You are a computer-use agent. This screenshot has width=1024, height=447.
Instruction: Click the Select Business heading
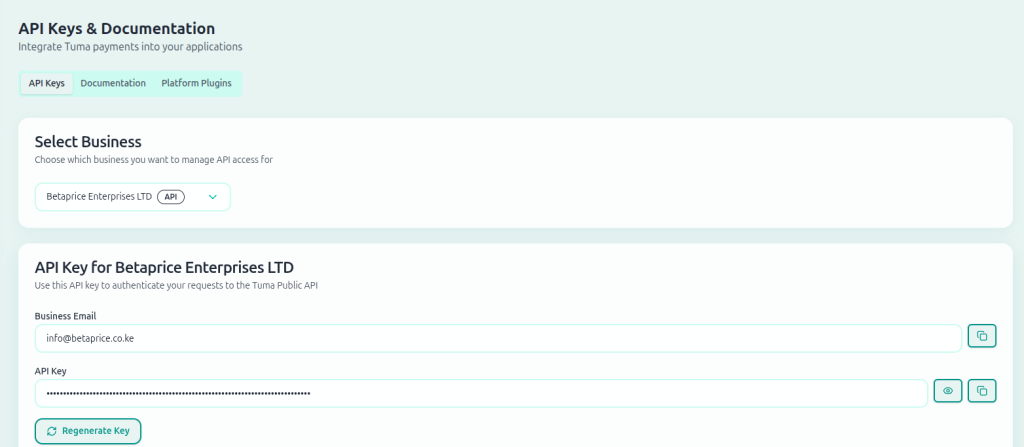pos(88,142)
